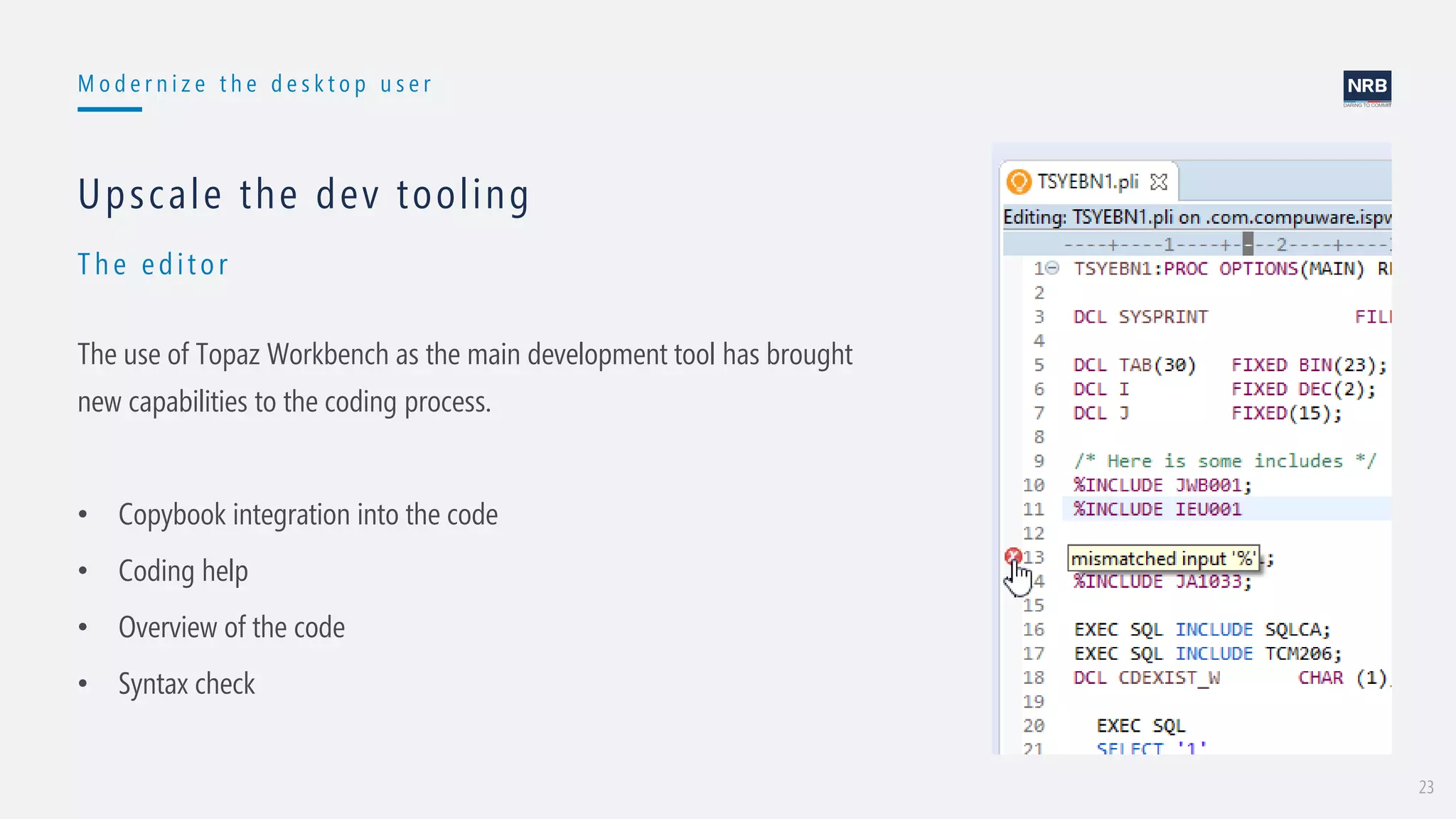Click the 'Modernize the desktop user' heading
Viewport: 1456px width, 819px height.
(x=255, y=85)
